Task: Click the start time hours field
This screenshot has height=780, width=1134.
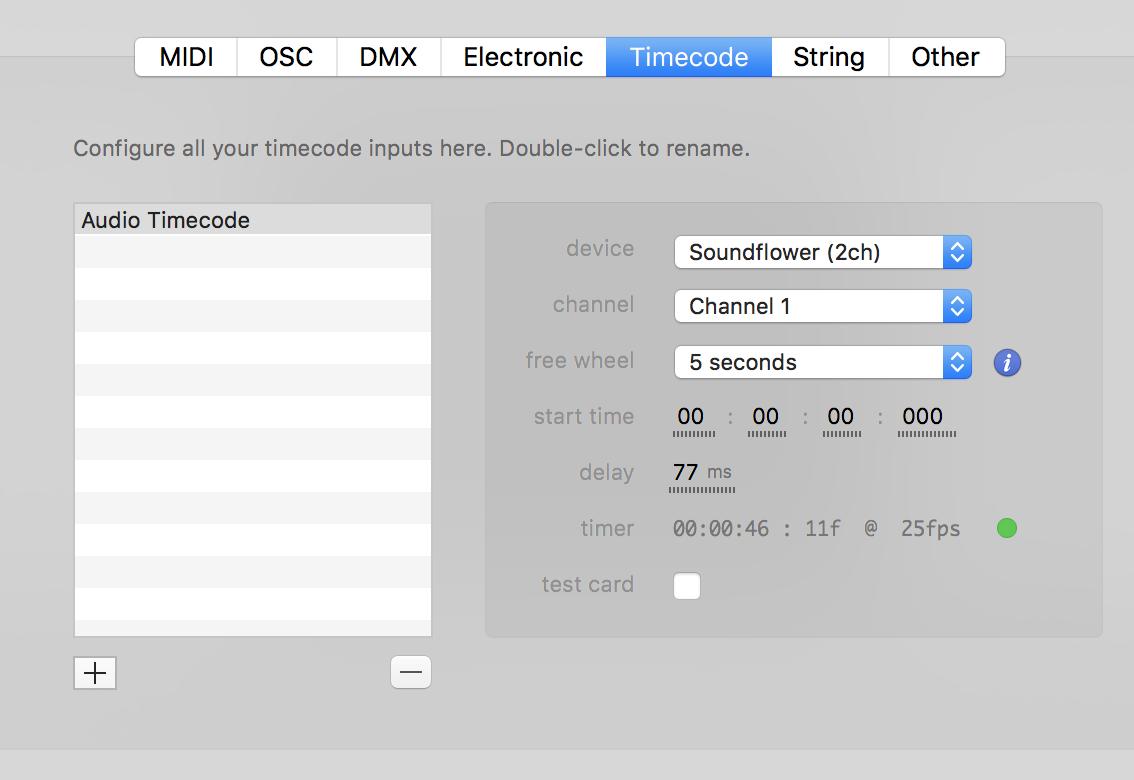Action: pyautogui.click(x=691, y=417)
